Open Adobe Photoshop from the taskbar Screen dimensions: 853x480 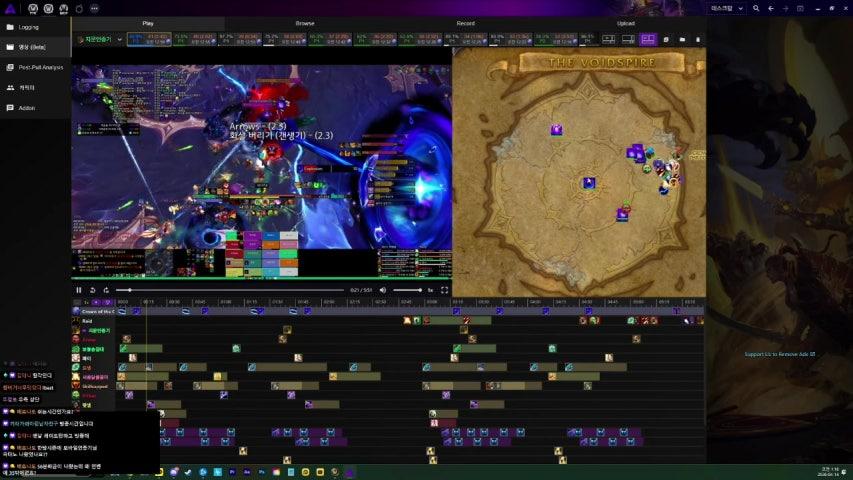pyautogui.click(x=262, y=472)
